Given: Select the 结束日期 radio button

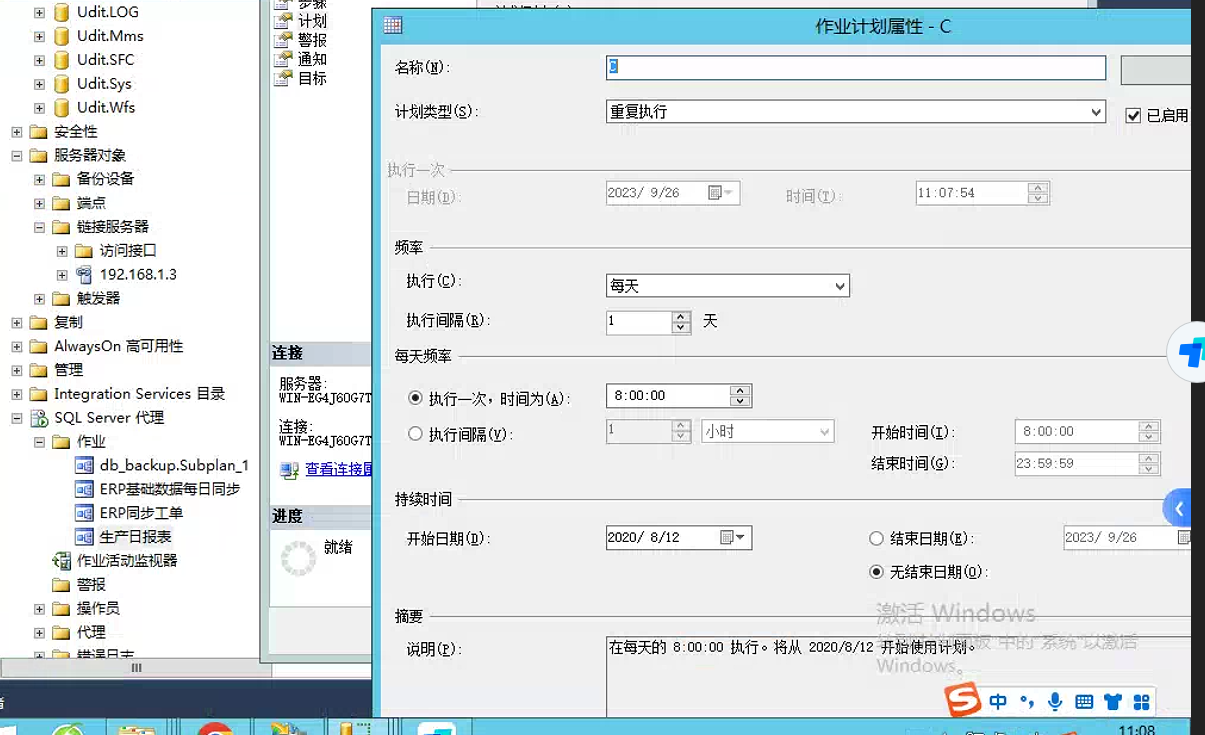Looking at the screenshot, I should pyautogui.click(x=877, y=539).
